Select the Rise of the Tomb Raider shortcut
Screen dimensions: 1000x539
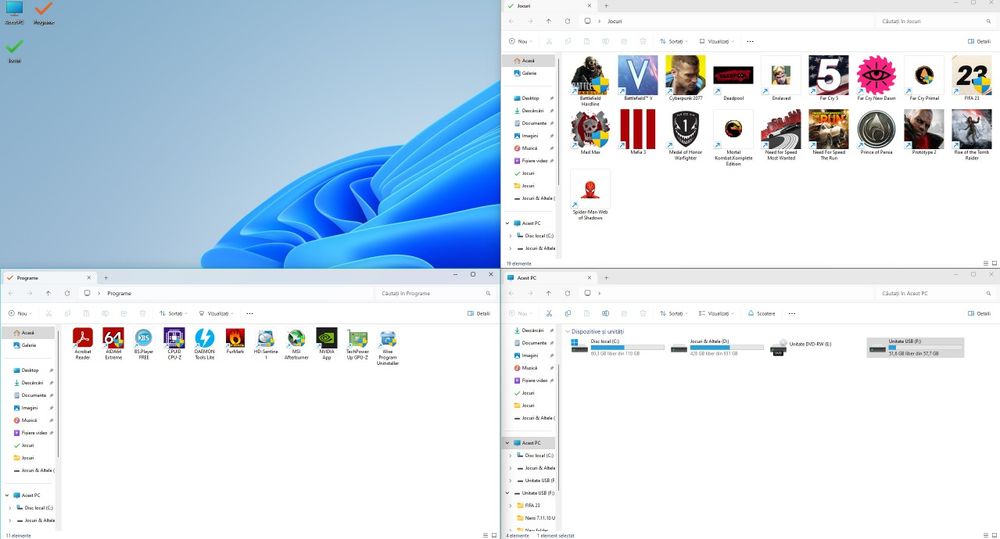pos(971,135)
